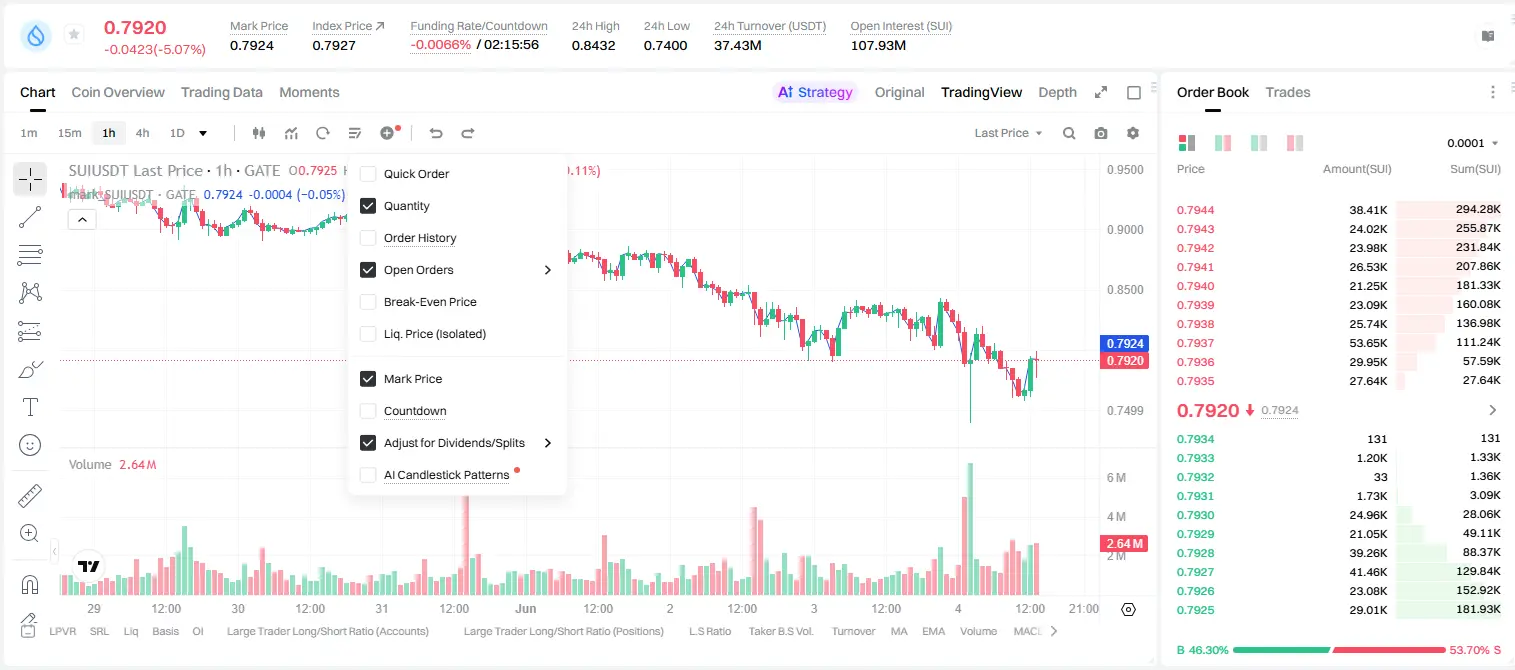
Task: Click the AI Strategy button
Action: (815, 92)
